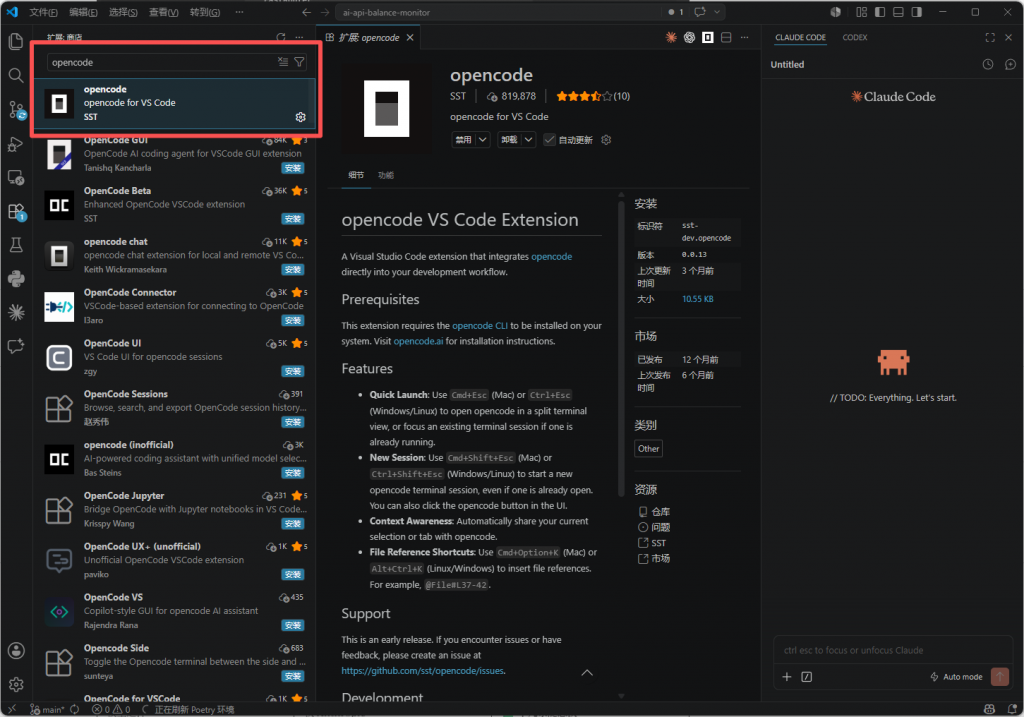
Task: Open the View menu
Action: pyautogui.click(x=163, y=12)
